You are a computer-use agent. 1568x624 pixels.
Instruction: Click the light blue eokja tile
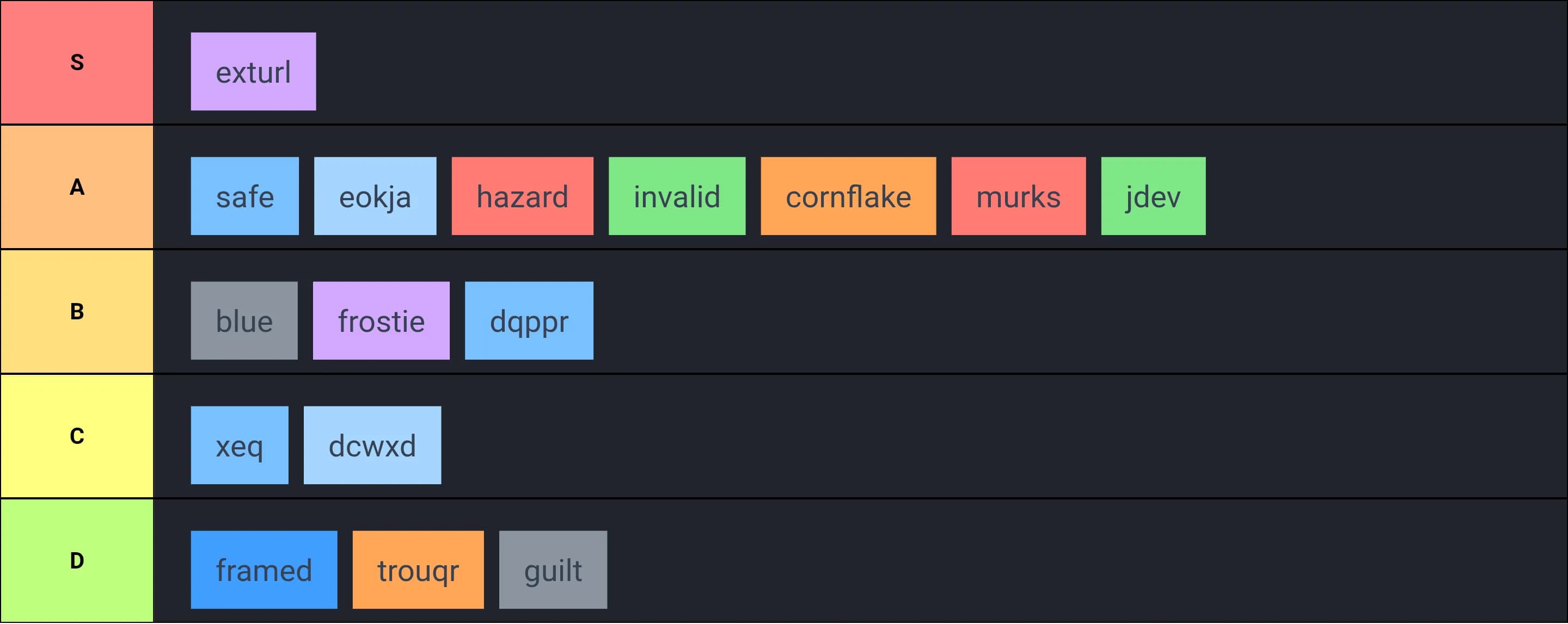pyautogui.click(x=375, y=196)
